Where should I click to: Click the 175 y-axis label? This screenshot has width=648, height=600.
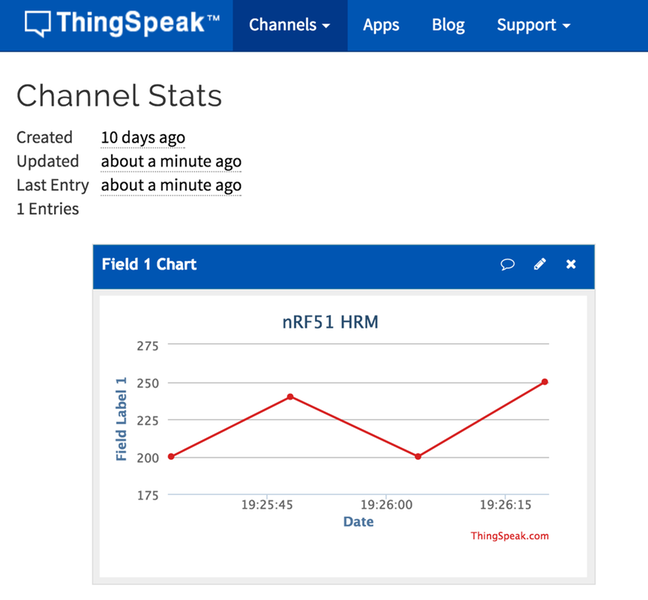coord(148,495)
